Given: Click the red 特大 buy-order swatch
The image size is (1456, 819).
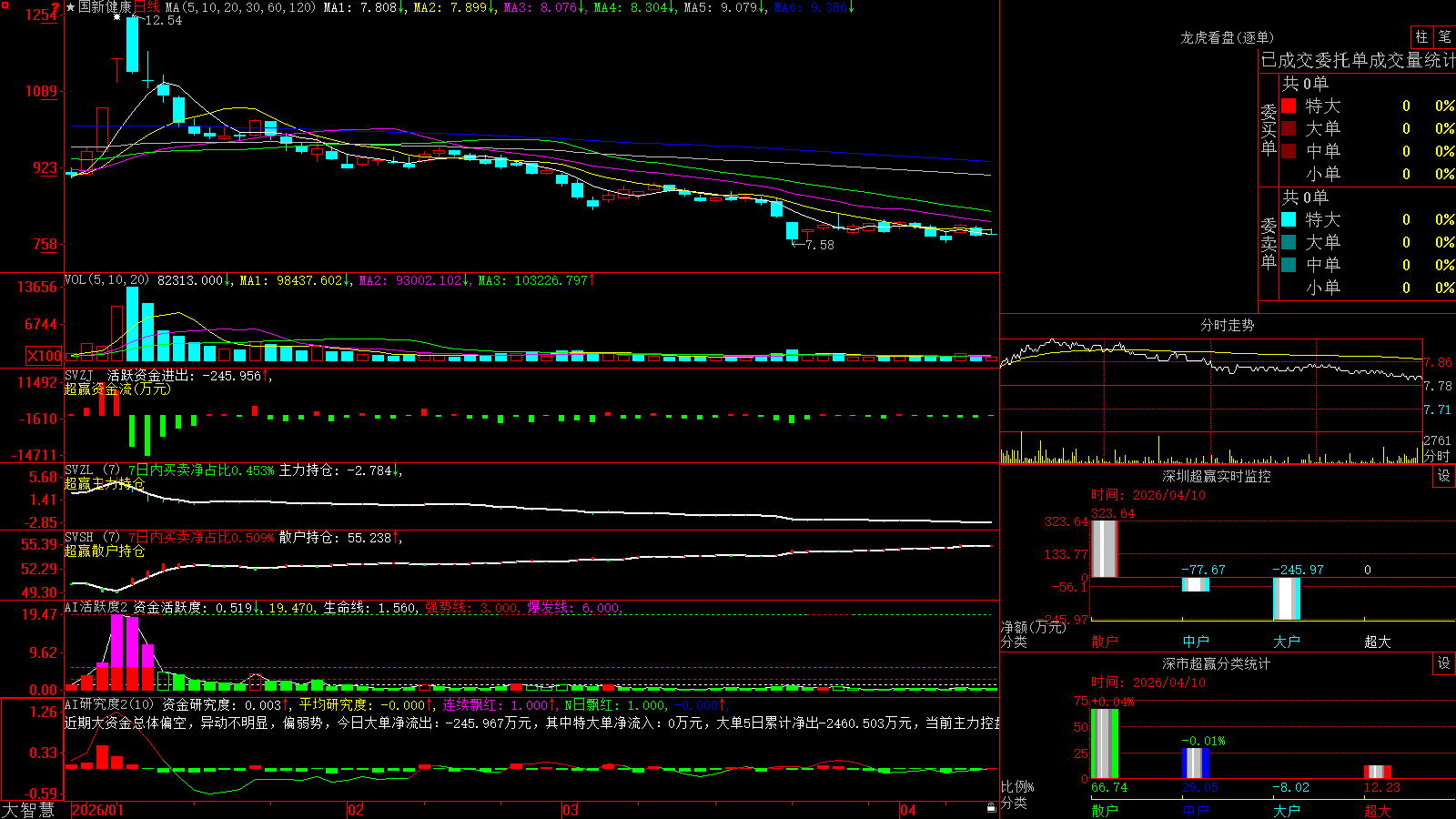Looking at the screenshot, I should tap(1289, 106).
